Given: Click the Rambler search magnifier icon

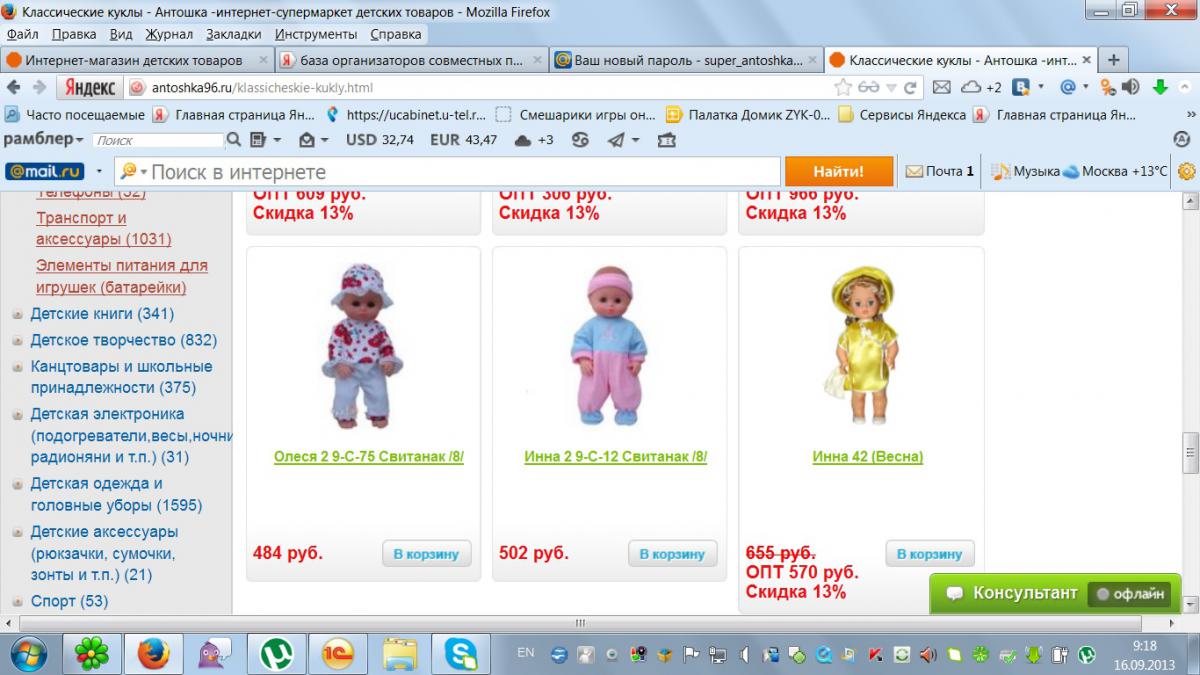Looking at the screenshot, I should 233,140.
